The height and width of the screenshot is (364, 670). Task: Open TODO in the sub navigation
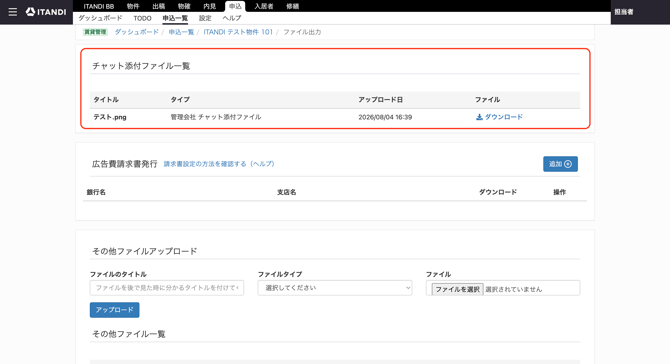[142, 18]
